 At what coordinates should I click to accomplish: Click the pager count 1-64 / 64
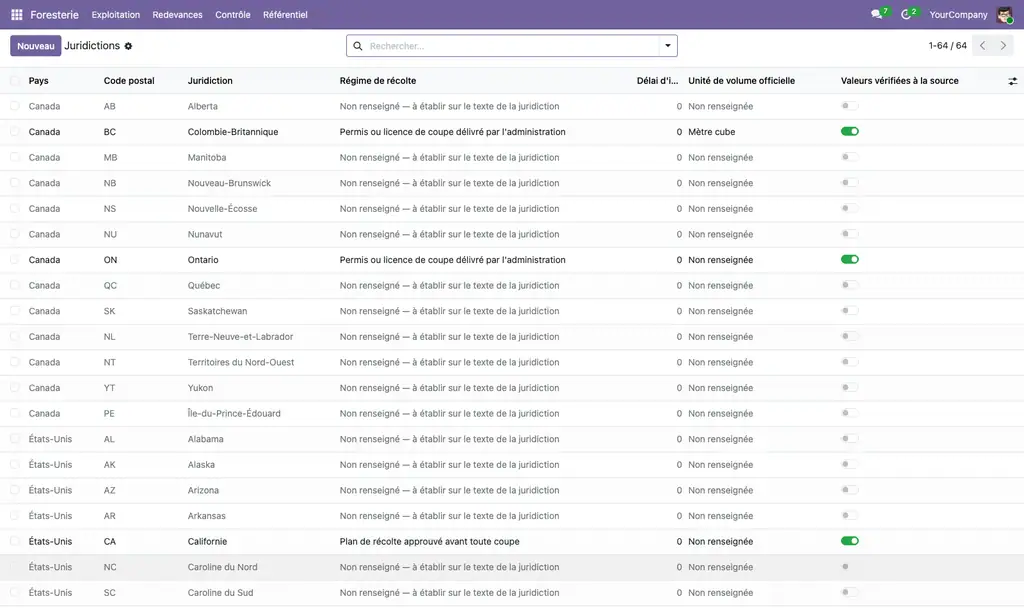[x=948, y=46]
